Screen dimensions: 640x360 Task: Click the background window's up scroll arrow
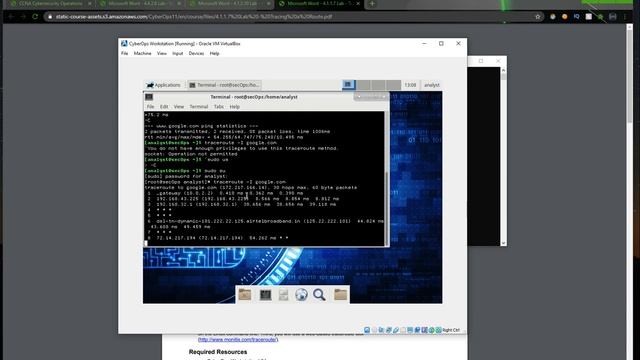point(503,70)
